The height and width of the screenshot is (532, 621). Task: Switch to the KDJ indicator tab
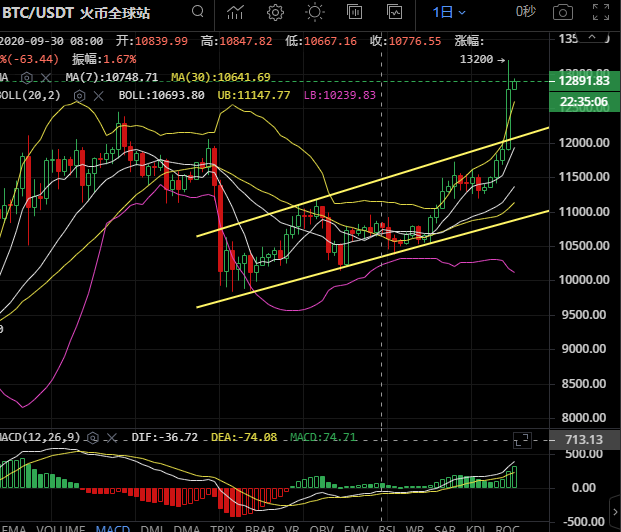pyautogui.click(x=476, y=528)
